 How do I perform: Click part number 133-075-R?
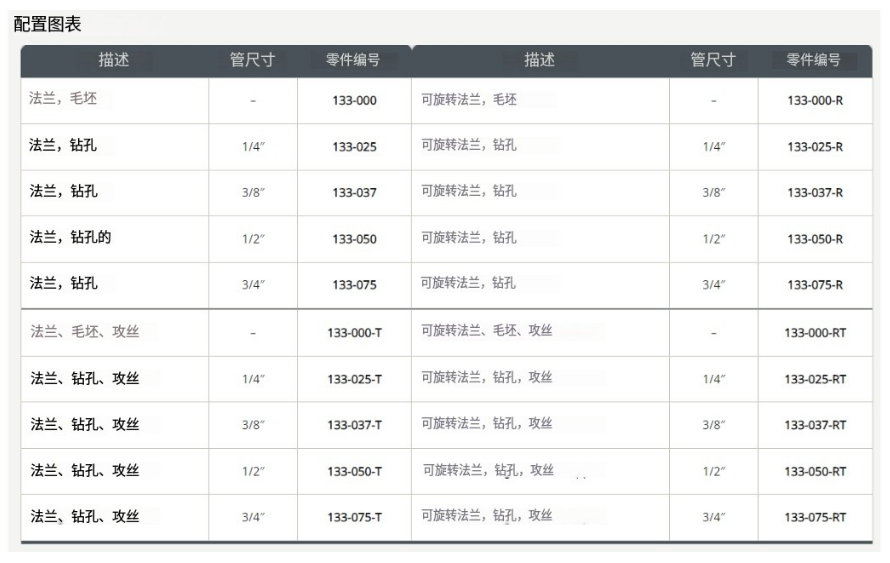click(814, 285)
